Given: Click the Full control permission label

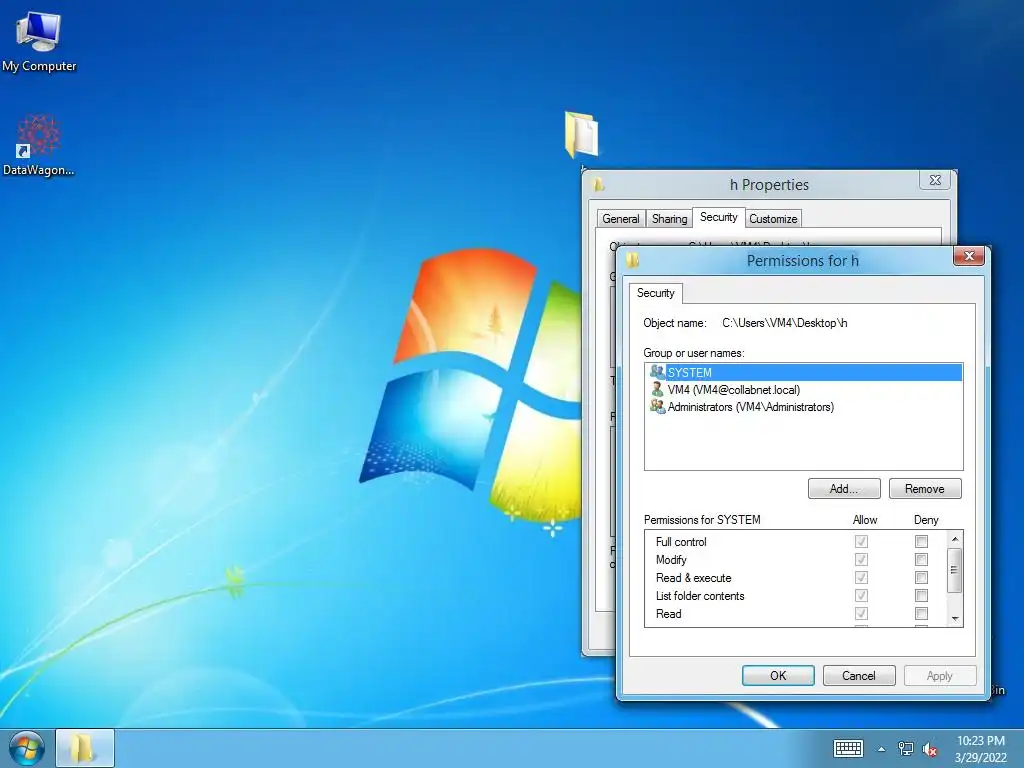Looking at the screenshot, I should click(x=681, y=542).
